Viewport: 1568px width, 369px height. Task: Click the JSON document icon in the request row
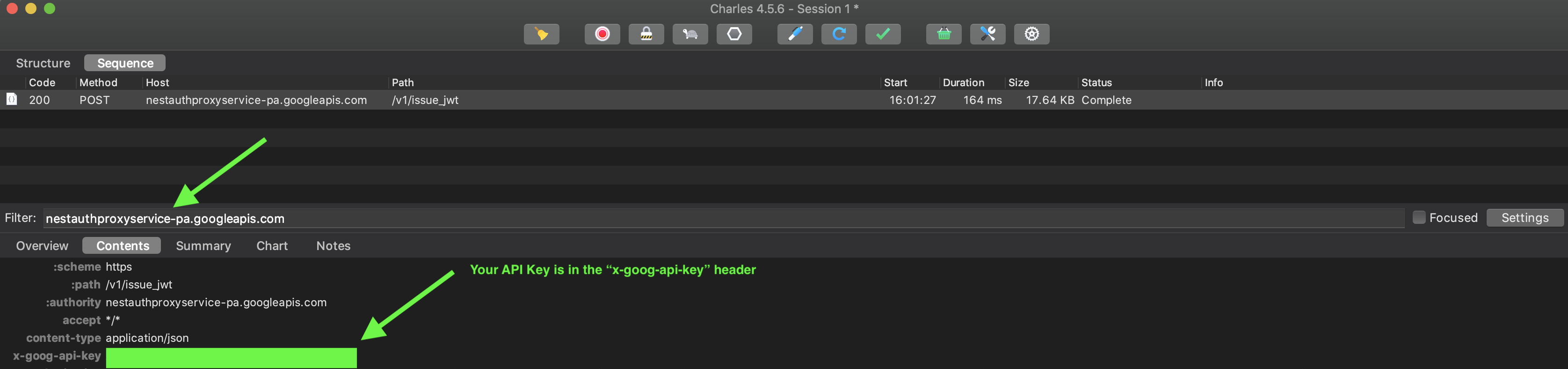[x=12, y=99]
